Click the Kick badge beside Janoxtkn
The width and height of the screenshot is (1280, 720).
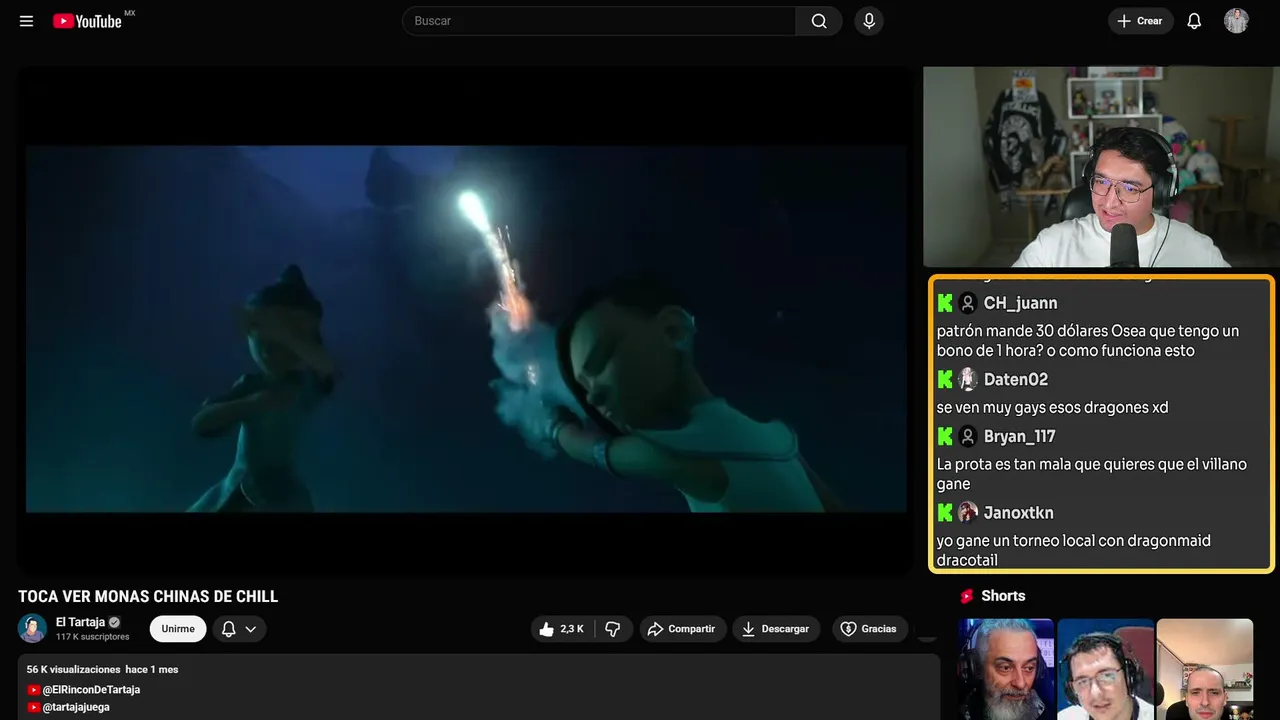pyautogui.click(x=945, y=513)
